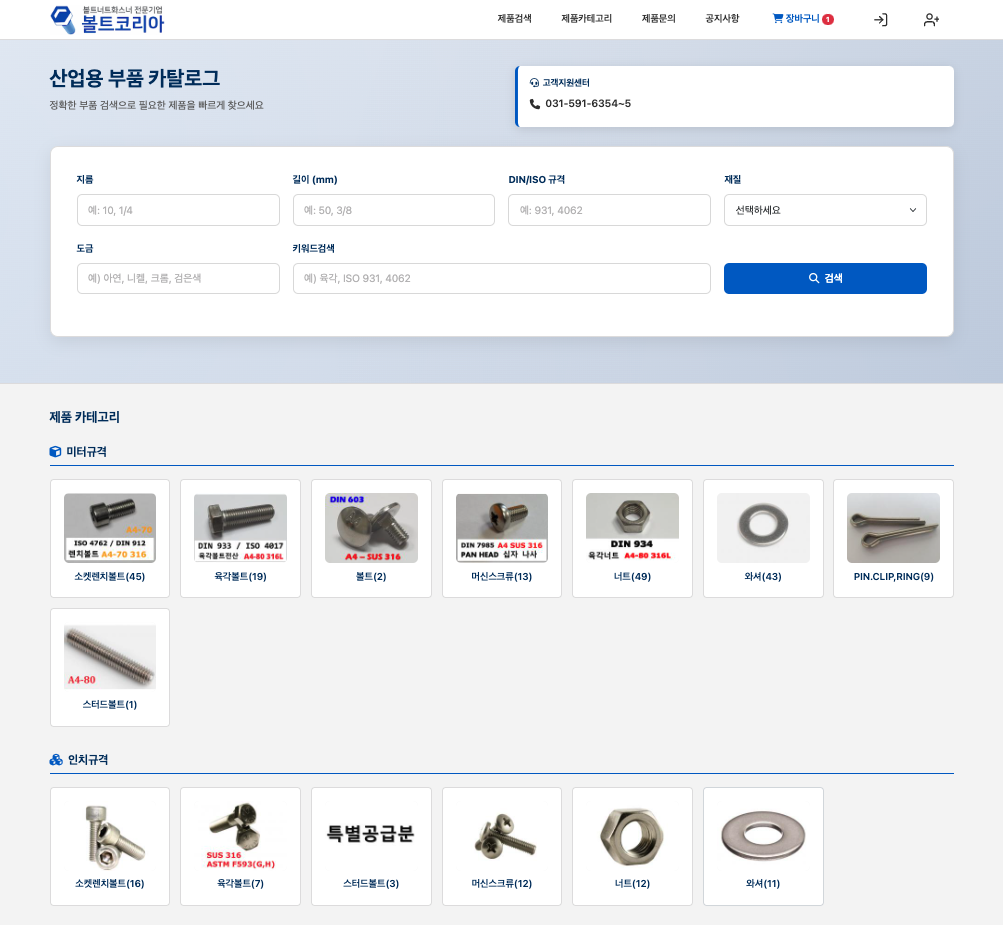
Task: Click the 지름 input field
Action: pyautogui.click(x=178, y=210)
